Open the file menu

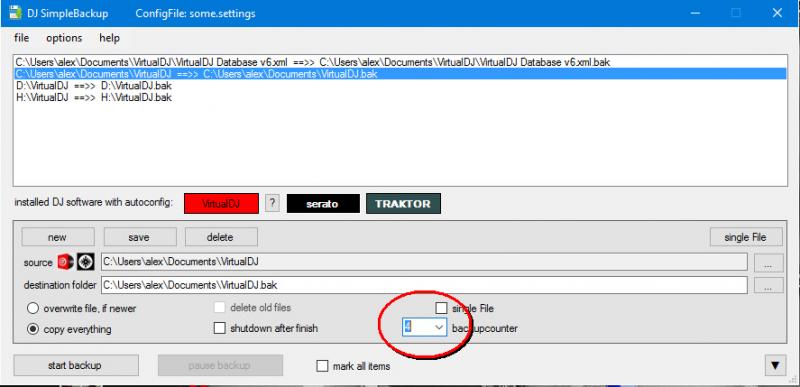point(21,38)
